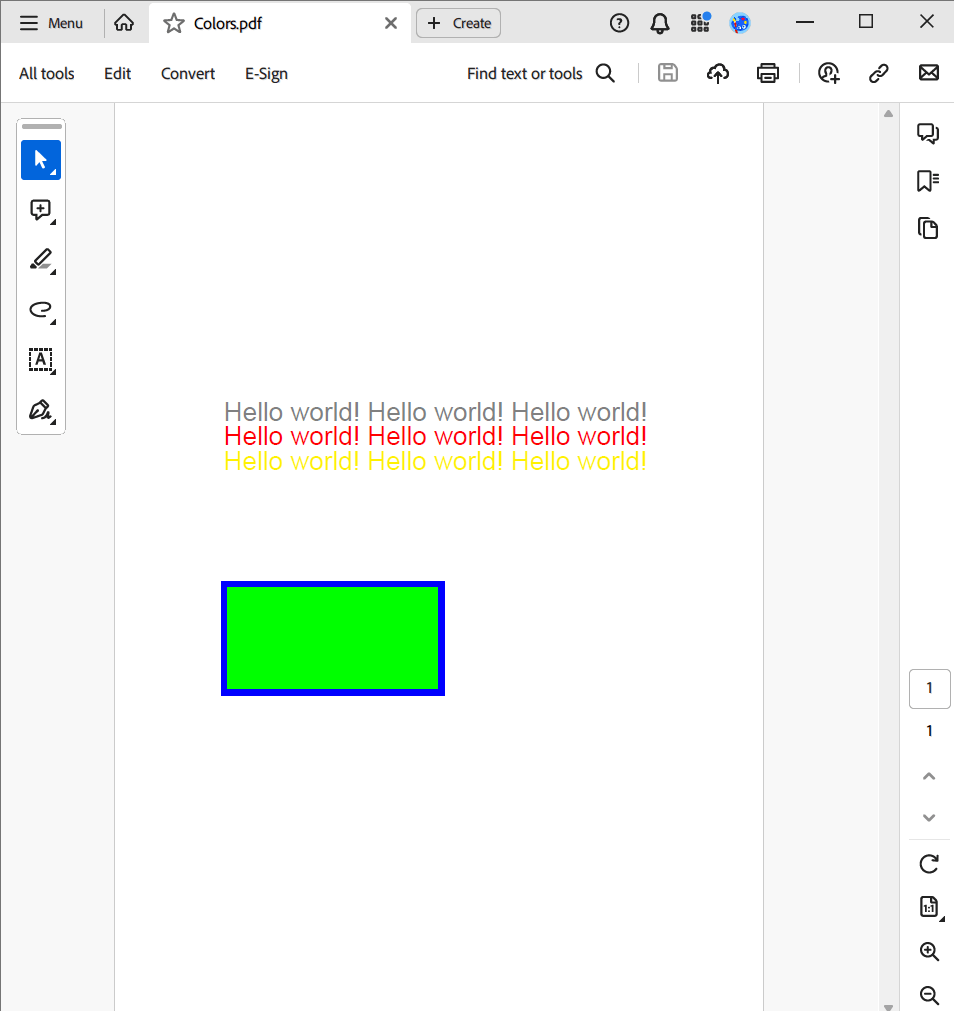
Task: Open All tools view
Action: click(46, 73)
